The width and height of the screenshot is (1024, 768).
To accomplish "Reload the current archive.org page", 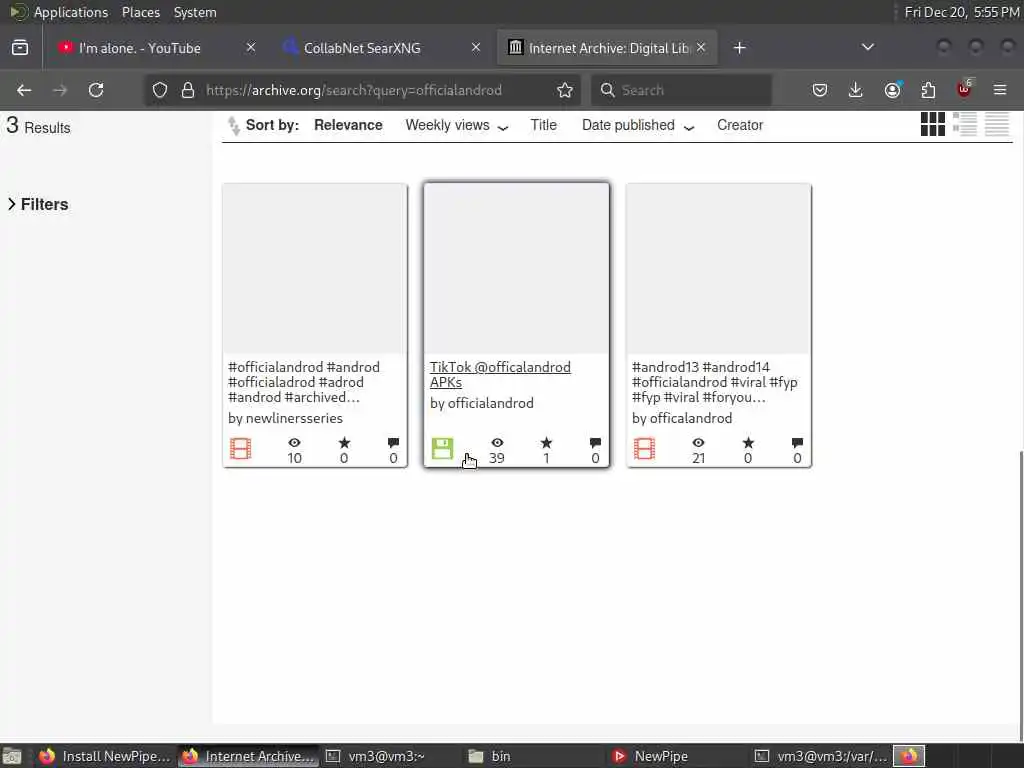I will pos(96,90).
